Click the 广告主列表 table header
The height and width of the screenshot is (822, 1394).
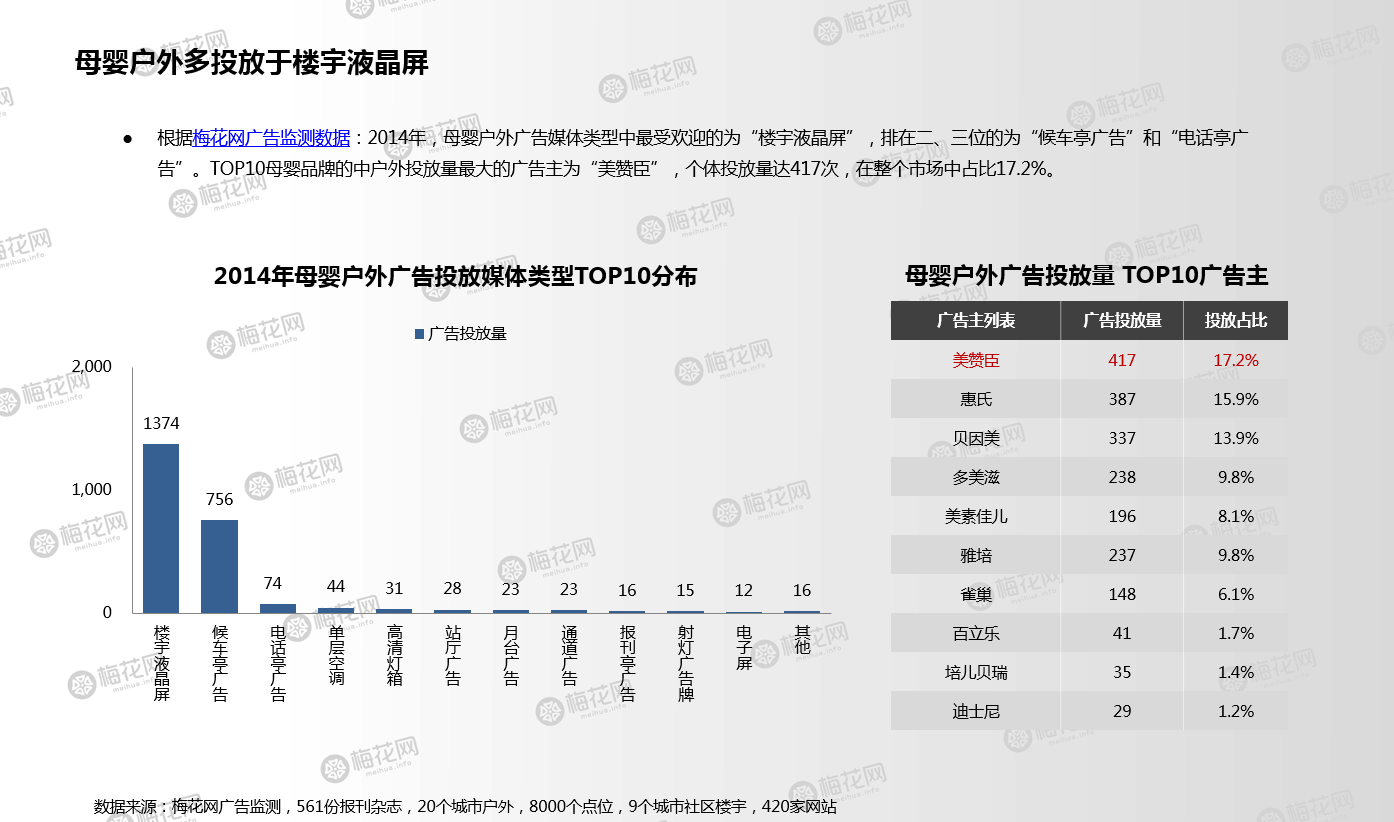(976, 321)
